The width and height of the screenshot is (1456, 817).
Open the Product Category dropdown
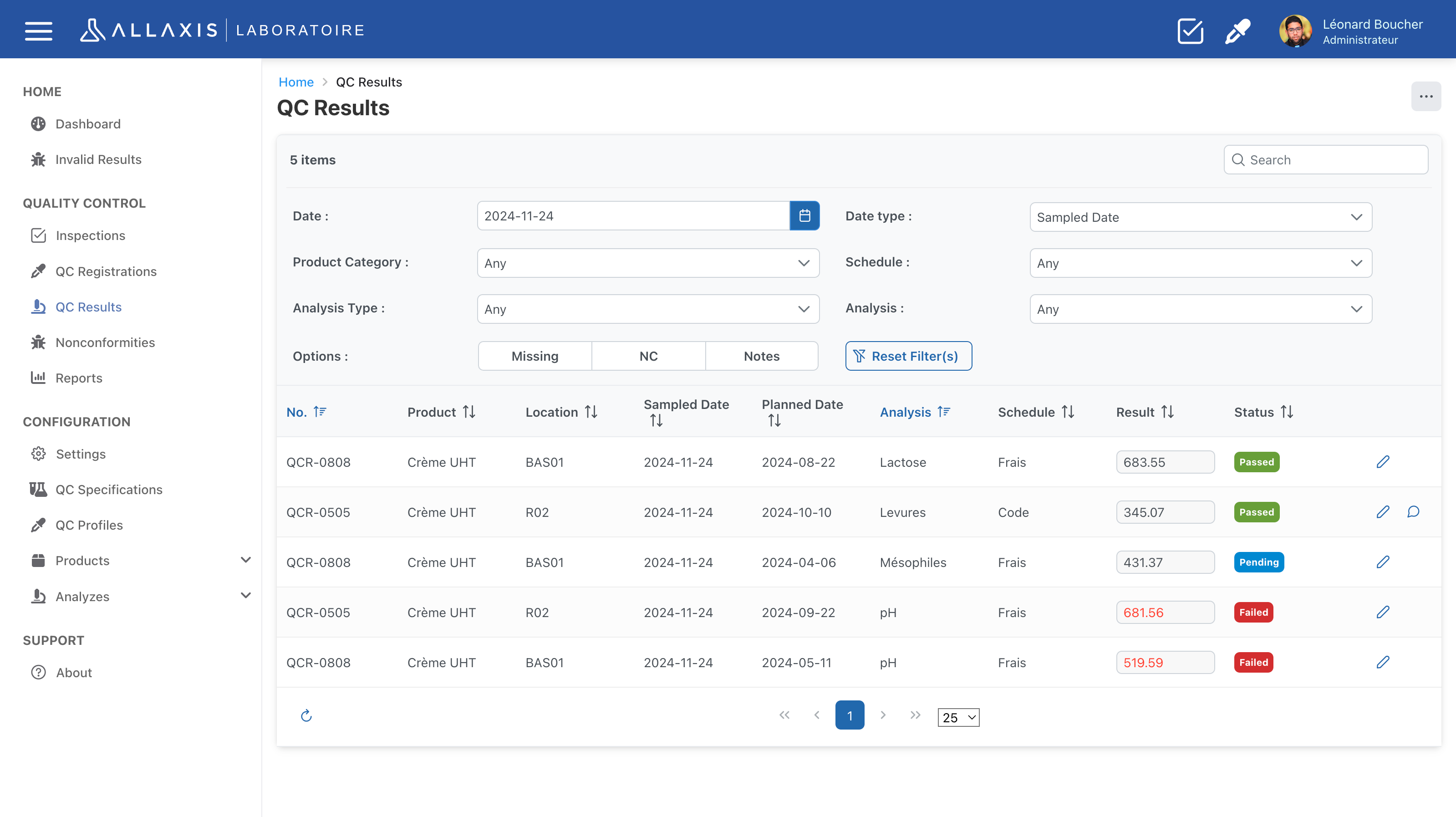[648, 264]
